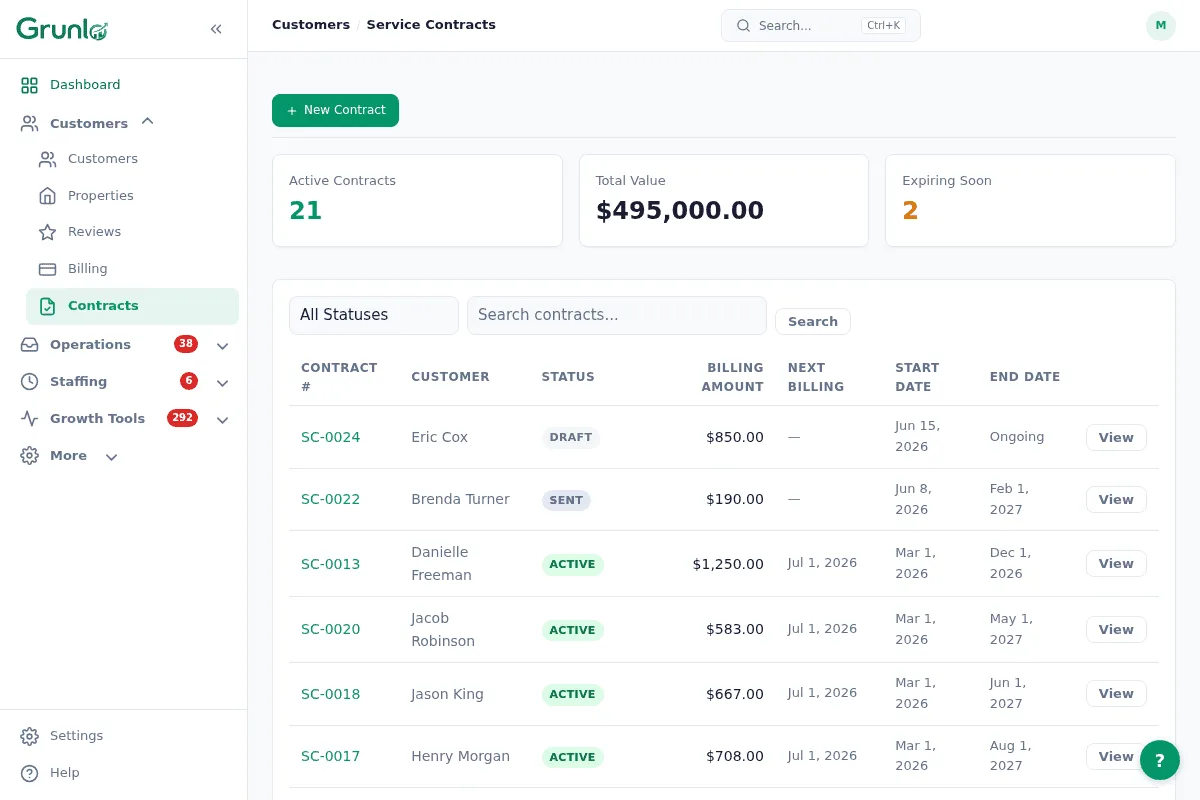View contract SC-0022
Screen dimensions: 1200x800
pyautogui.click(x=1116, y=499)
